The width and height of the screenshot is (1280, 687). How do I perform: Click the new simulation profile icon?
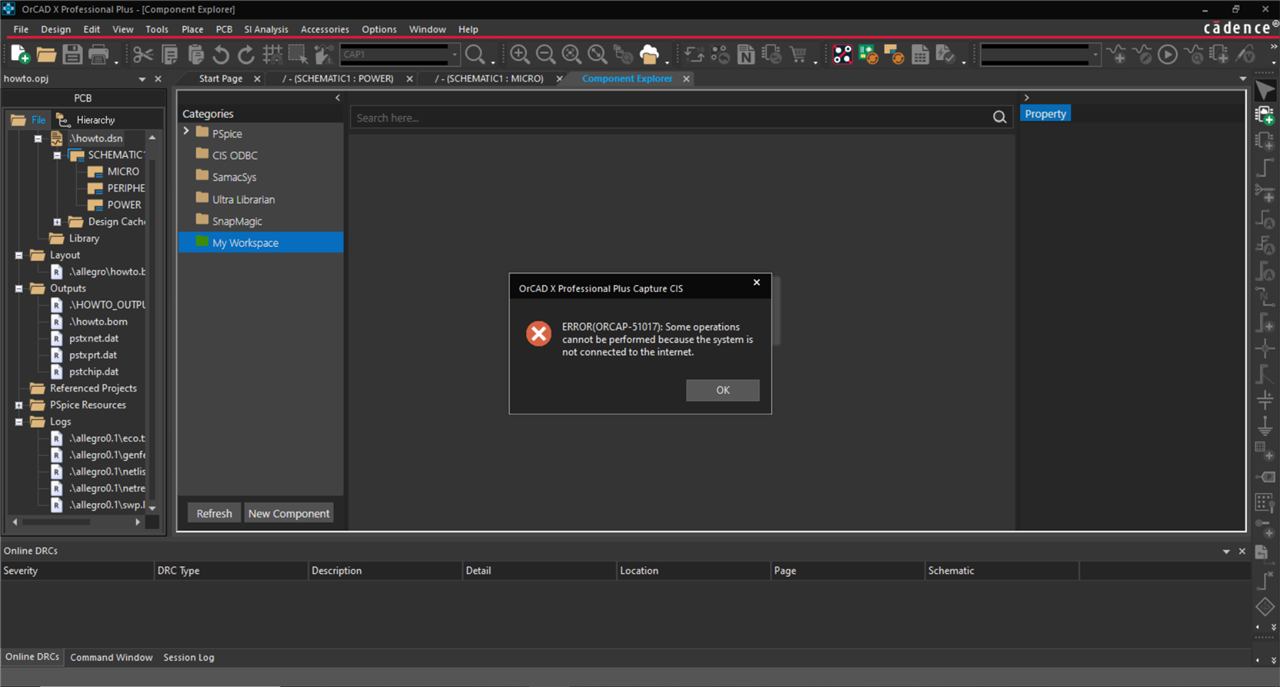pyautogui.click(x=1117, y=54)
